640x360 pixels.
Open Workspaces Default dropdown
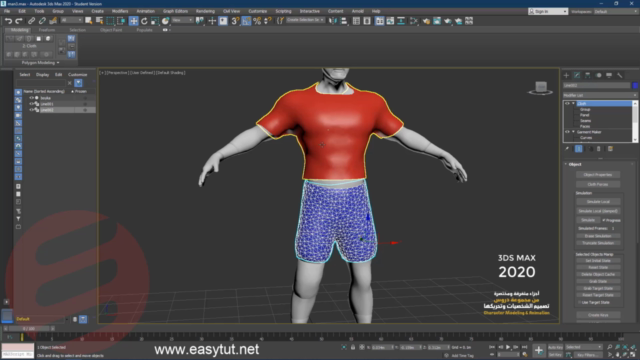coord(615,11)
